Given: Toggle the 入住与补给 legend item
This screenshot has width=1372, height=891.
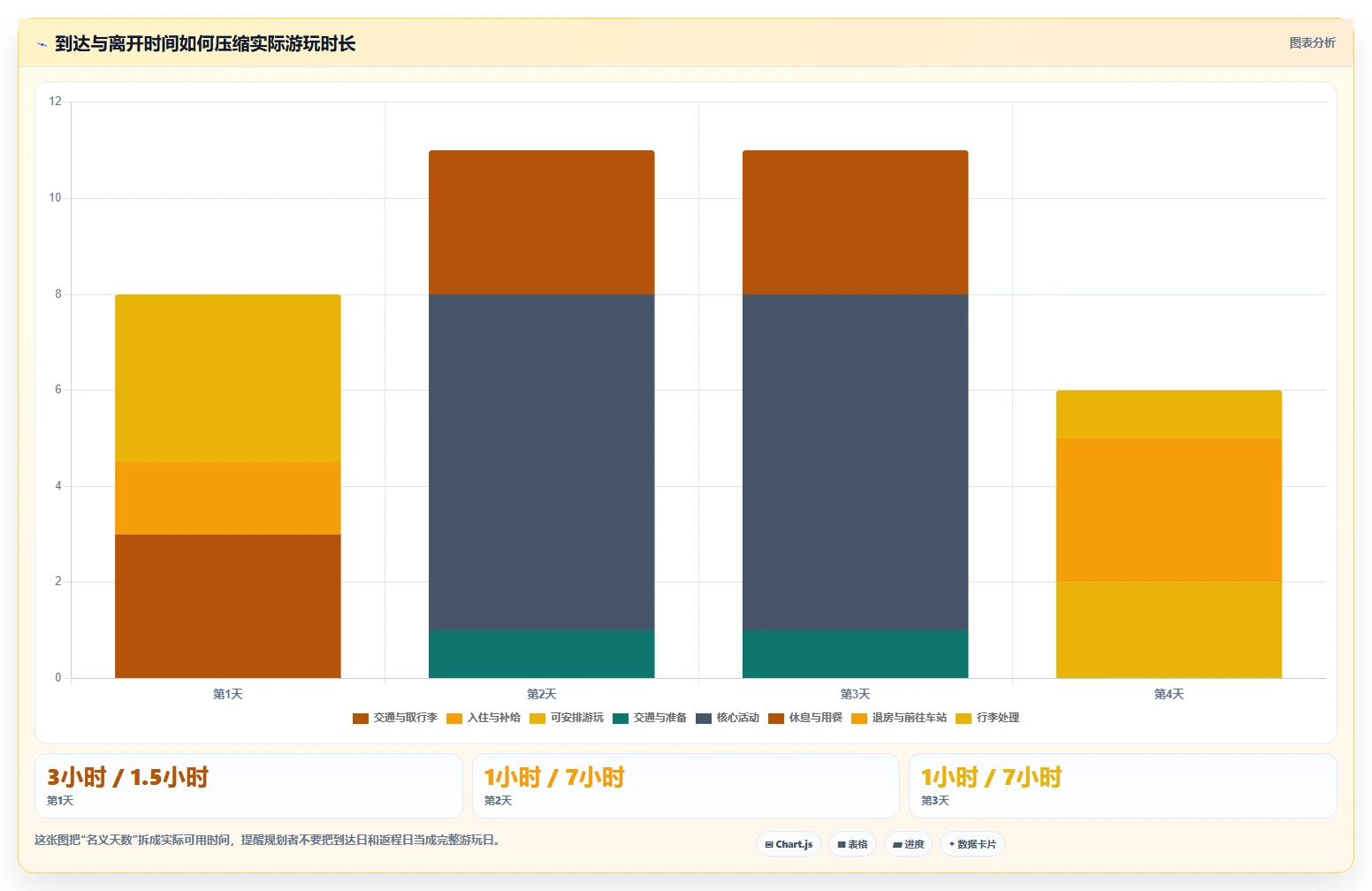Looking at the screenshot, I should tap(484, 718).
